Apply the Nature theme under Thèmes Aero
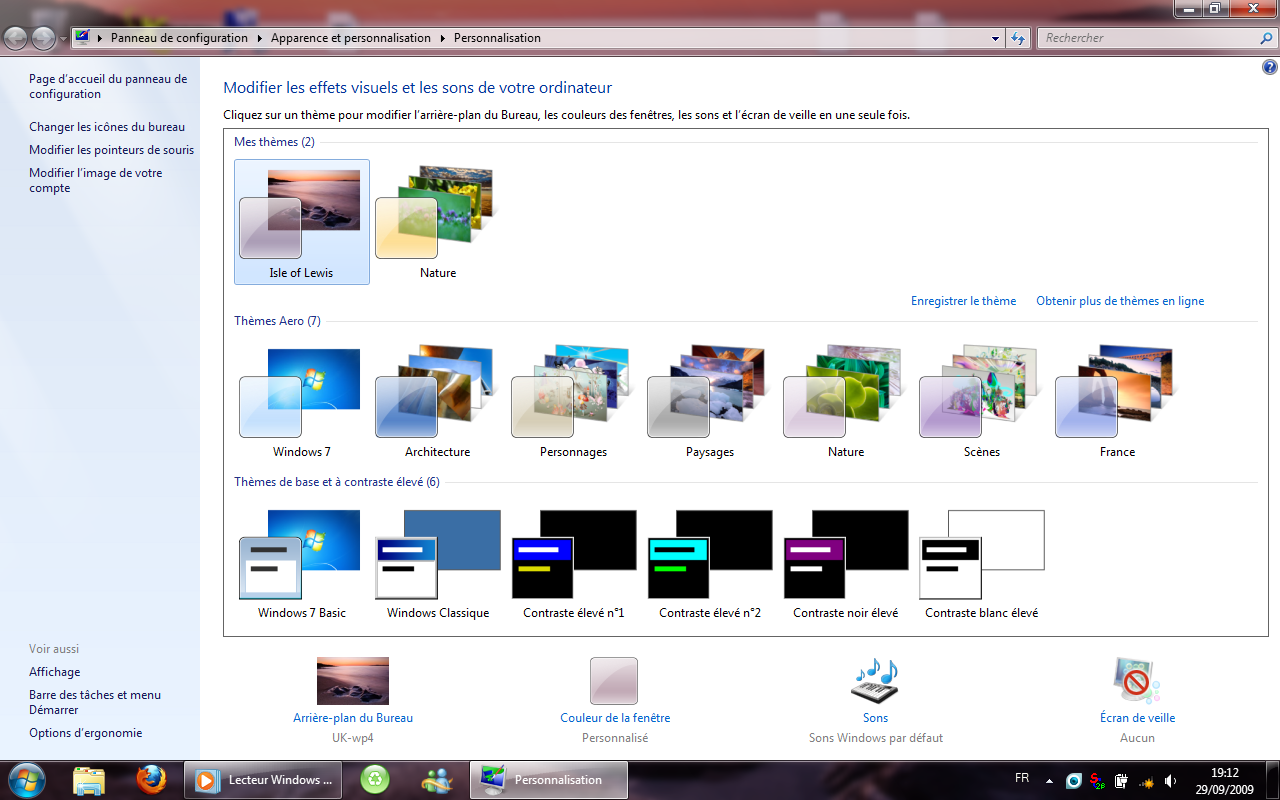 [845, 402]
